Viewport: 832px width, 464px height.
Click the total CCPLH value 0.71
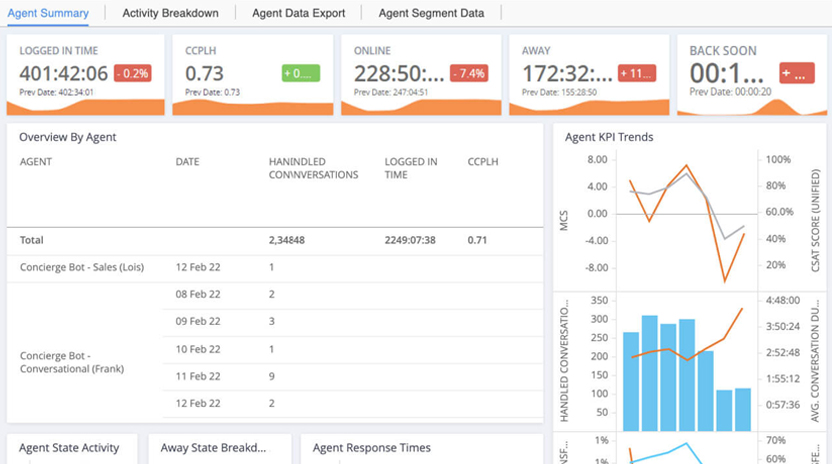click(477, 240)
